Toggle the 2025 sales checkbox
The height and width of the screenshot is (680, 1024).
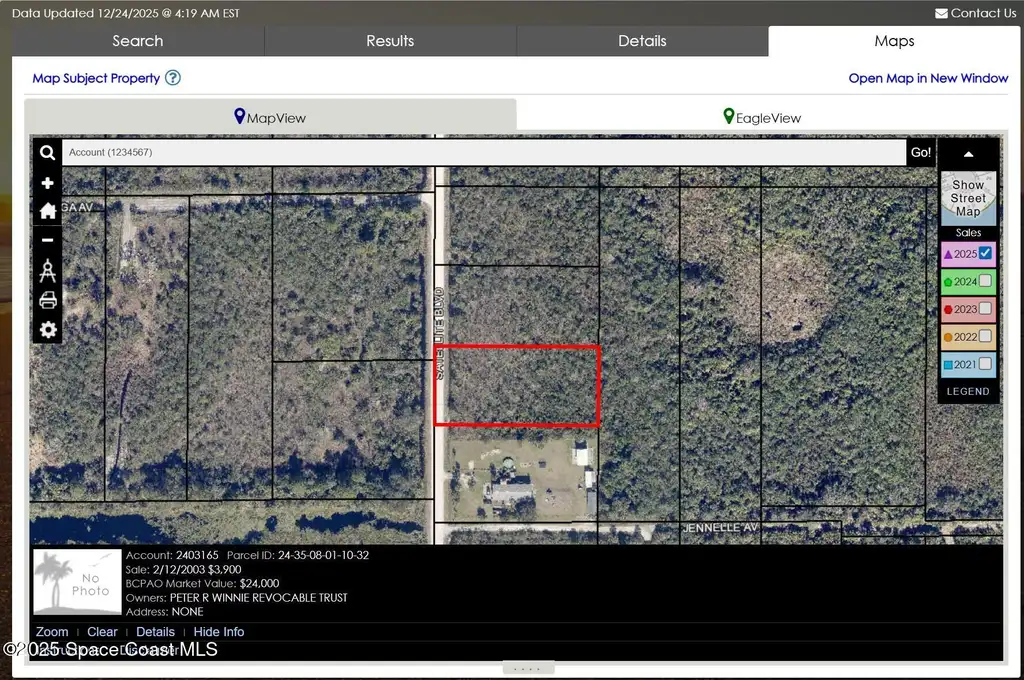(x=985, y=253)
